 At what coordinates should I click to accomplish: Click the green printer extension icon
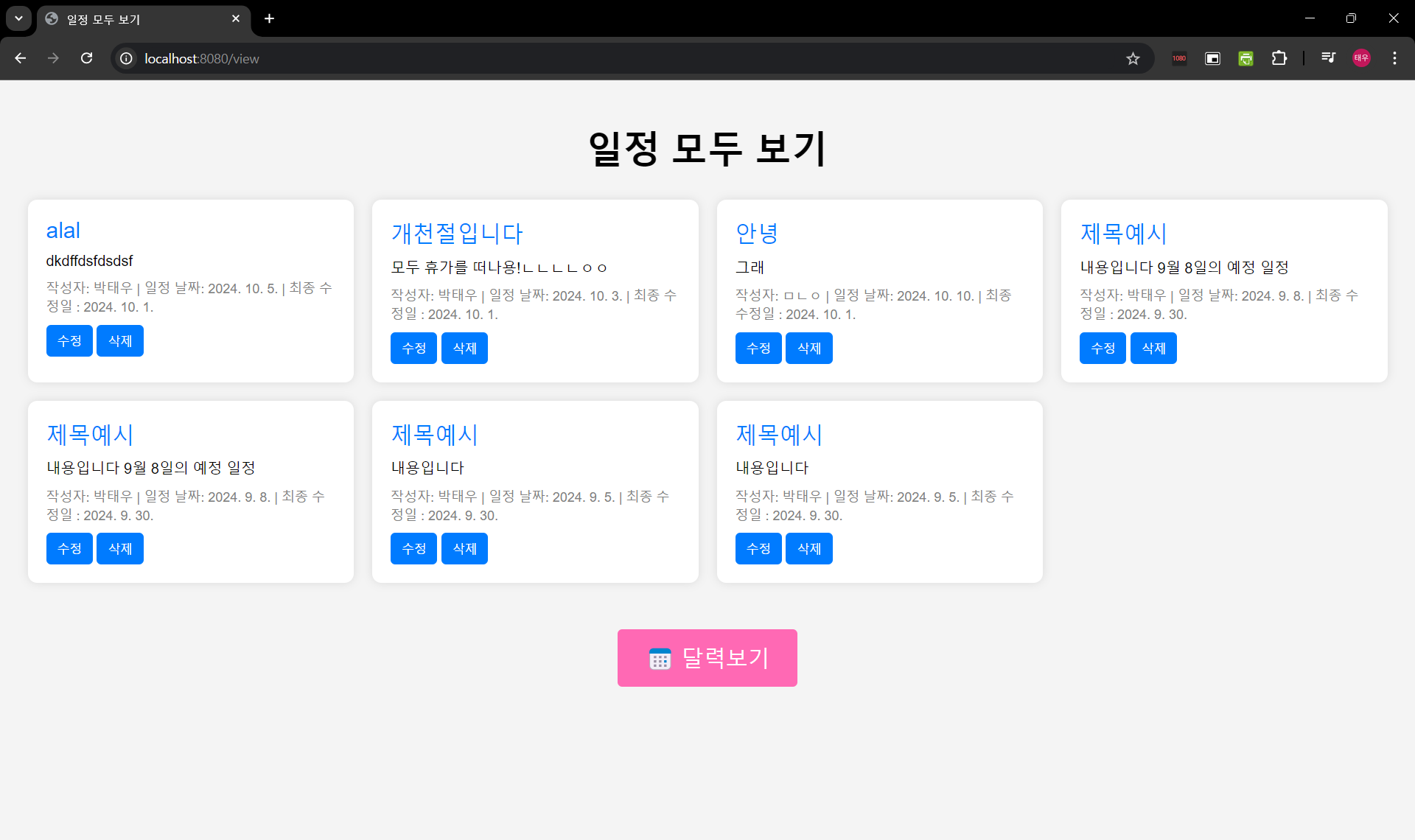(x=1245, y=58)
